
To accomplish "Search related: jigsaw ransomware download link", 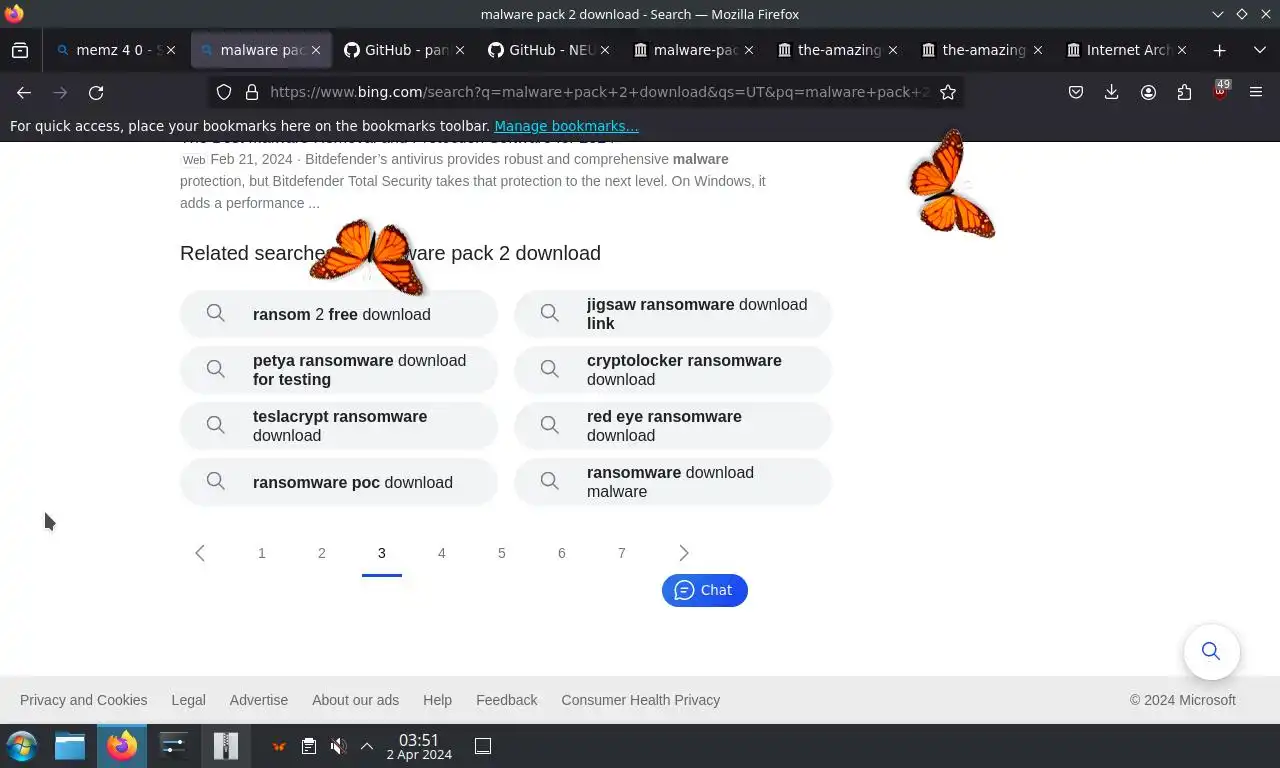I will pyautogui.click(x=673, y=314).
